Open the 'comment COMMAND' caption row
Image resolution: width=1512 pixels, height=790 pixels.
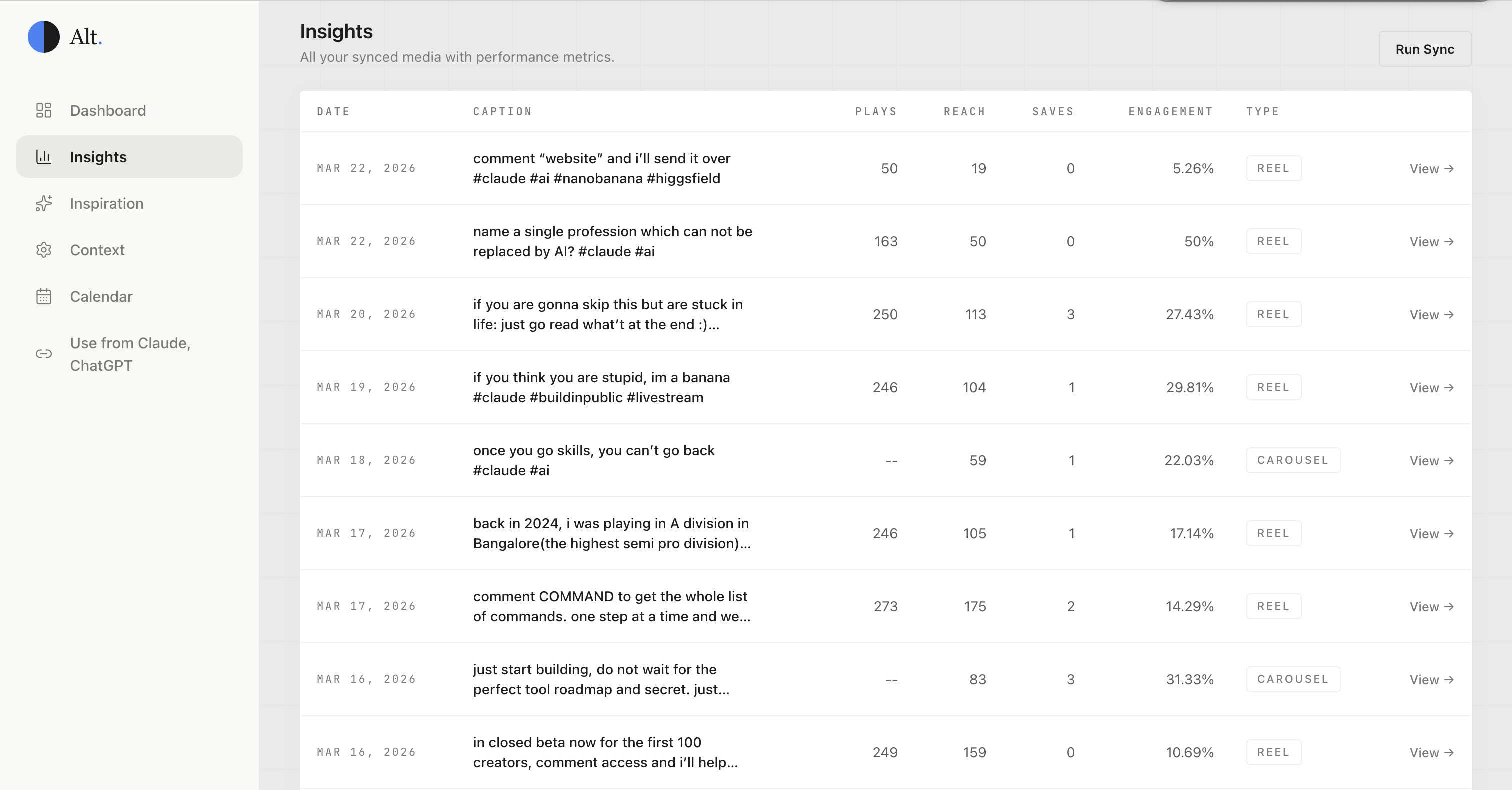pyautogui.click(x=611, y=606)
